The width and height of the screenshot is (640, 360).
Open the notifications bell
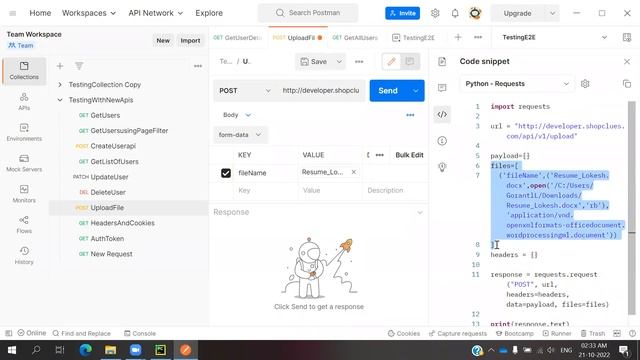[x=455, y=13]
